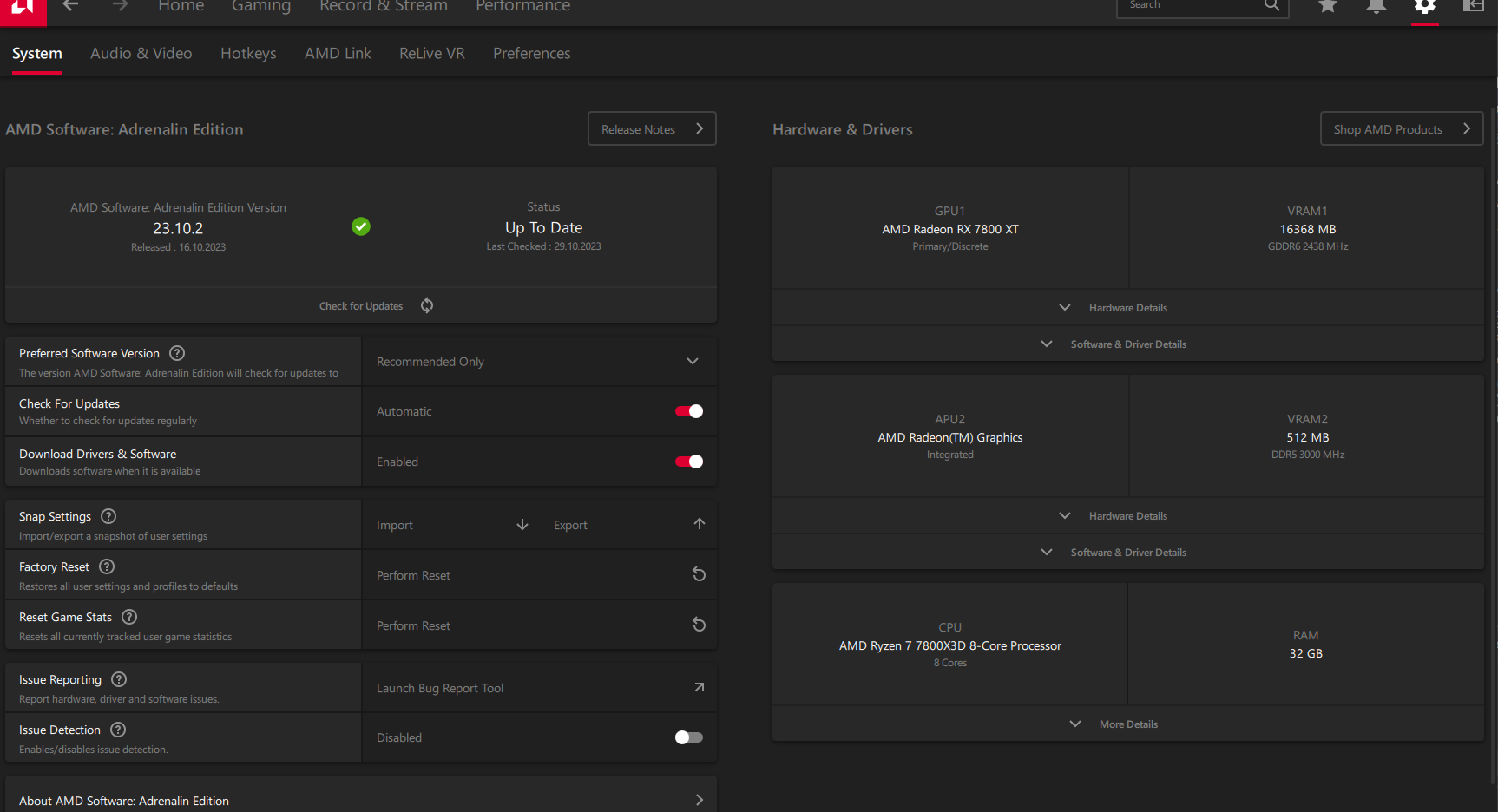Expand CPU More Details
This screenshot has width=1498, height=812.
click(x=1127, y=724)
